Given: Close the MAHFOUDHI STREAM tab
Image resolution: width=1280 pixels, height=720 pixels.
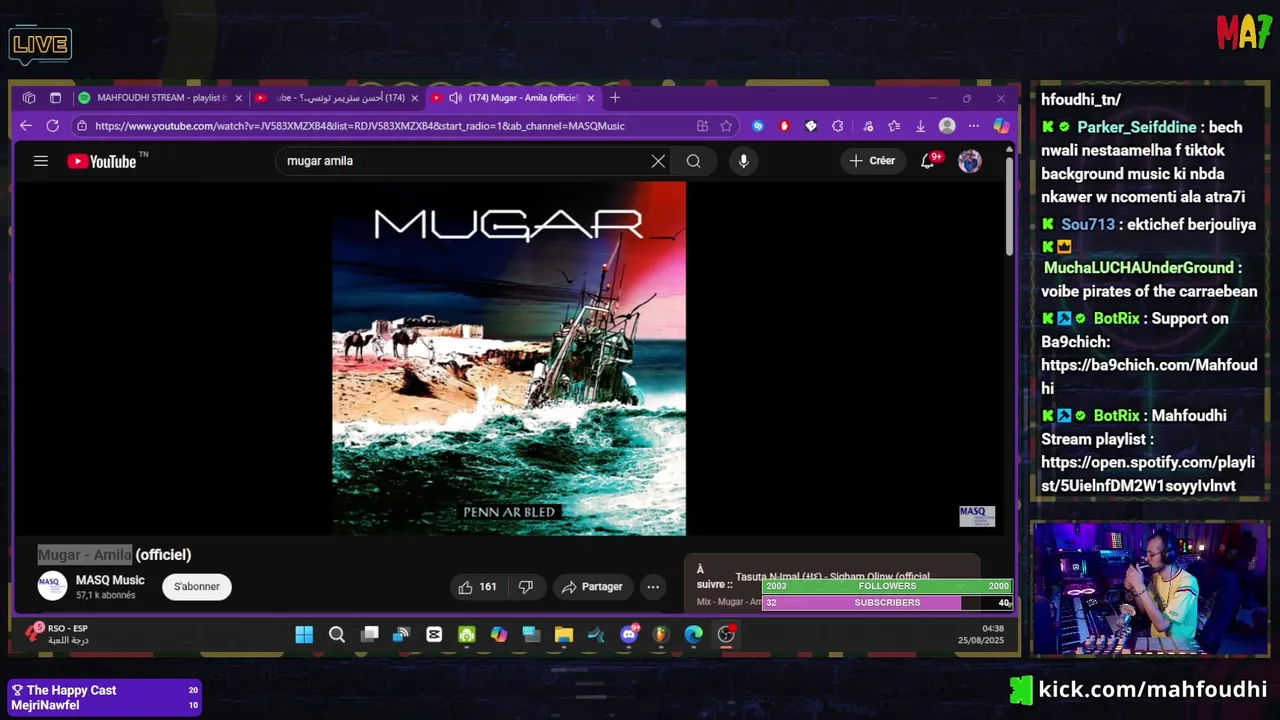Looking at the screenshot, I should tap(238, 98).
